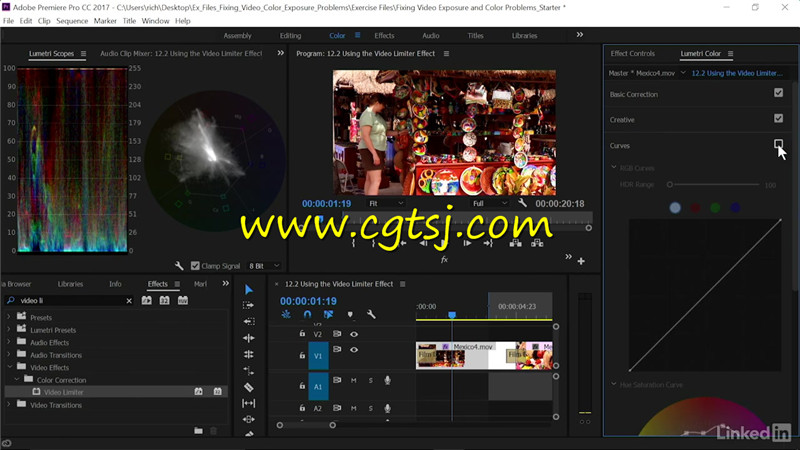The image size is (800, 450).
Task: Click the effects search field
Action: click(x=70, y=301)
